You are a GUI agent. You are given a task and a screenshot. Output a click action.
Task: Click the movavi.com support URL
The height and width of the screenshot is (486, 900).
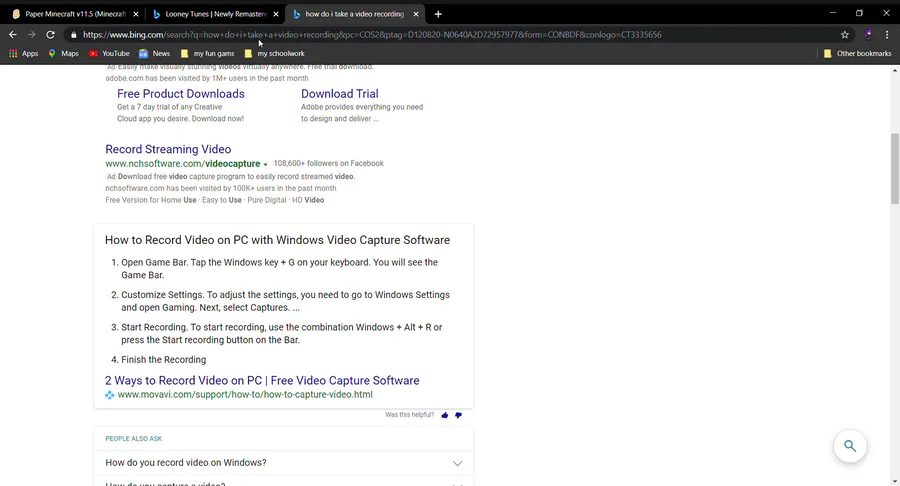(245, 395)
